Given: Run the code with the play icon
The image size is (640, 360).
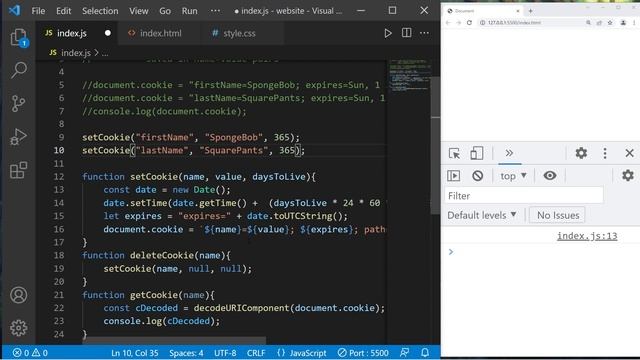Looking at the screenshot, I should tap(388, 33).
